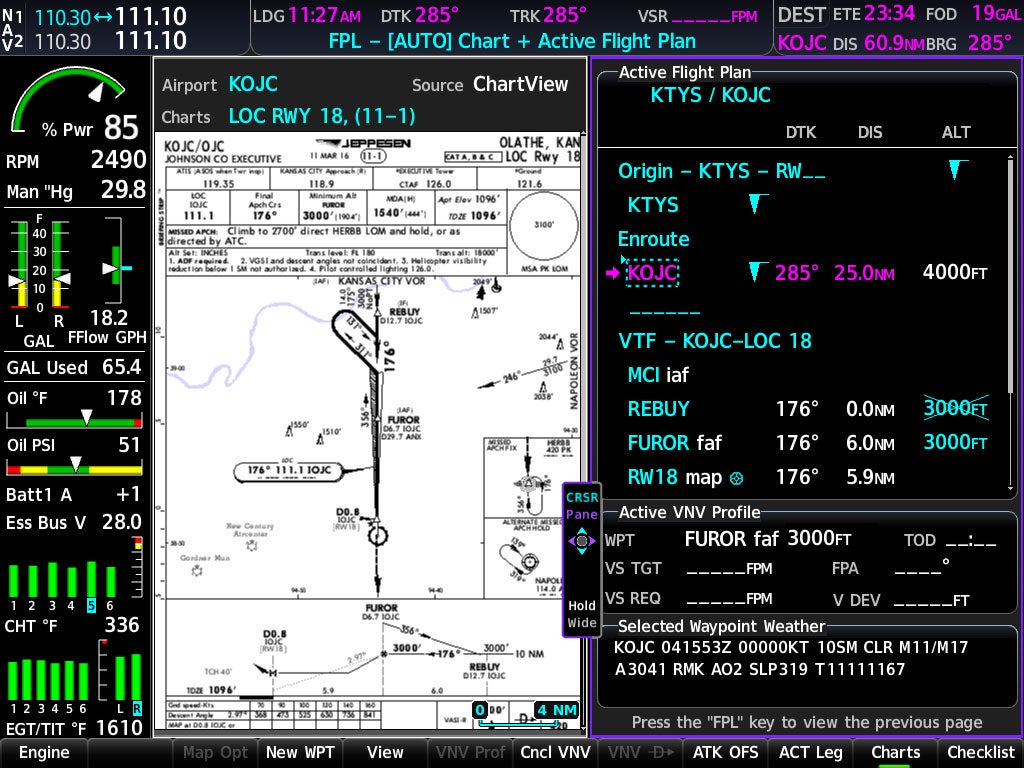Viewport: 1024px width, 768px height.
Task: Select the R indicator on the EGT graph
Action: tap(136, 709)
